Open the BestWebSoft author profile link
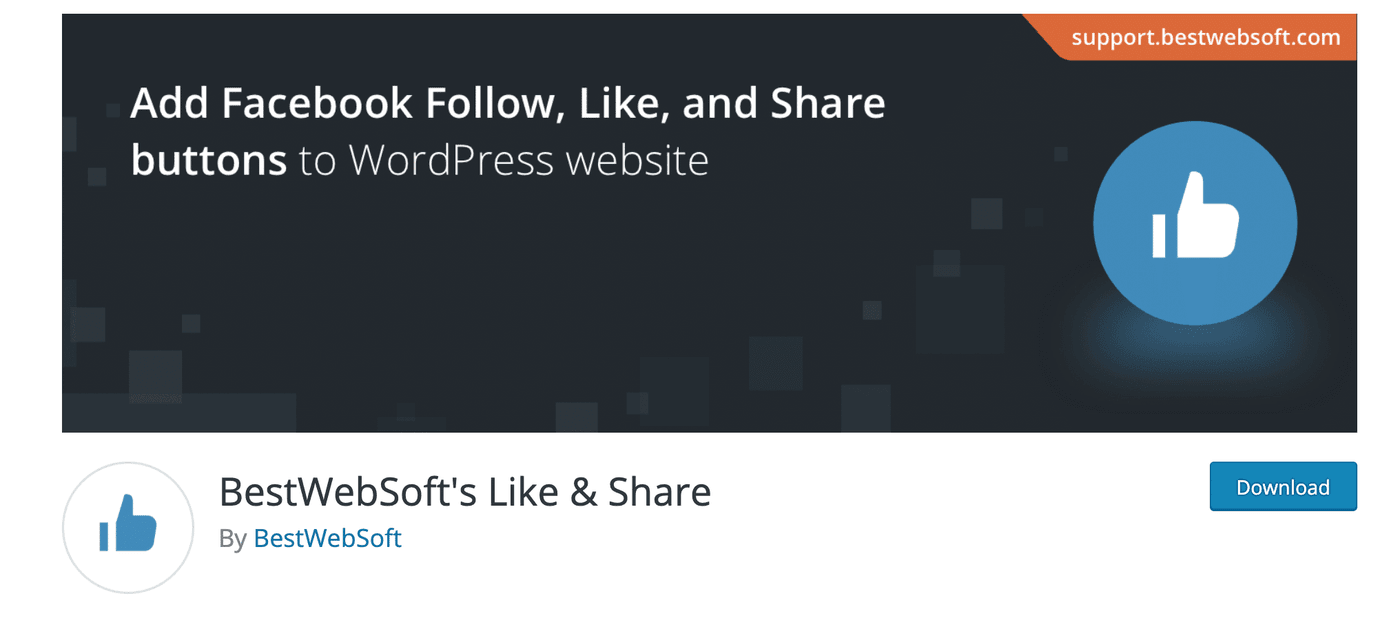Screen dimensions: 1400x620 pyautogui.click(x=327, y=538)
